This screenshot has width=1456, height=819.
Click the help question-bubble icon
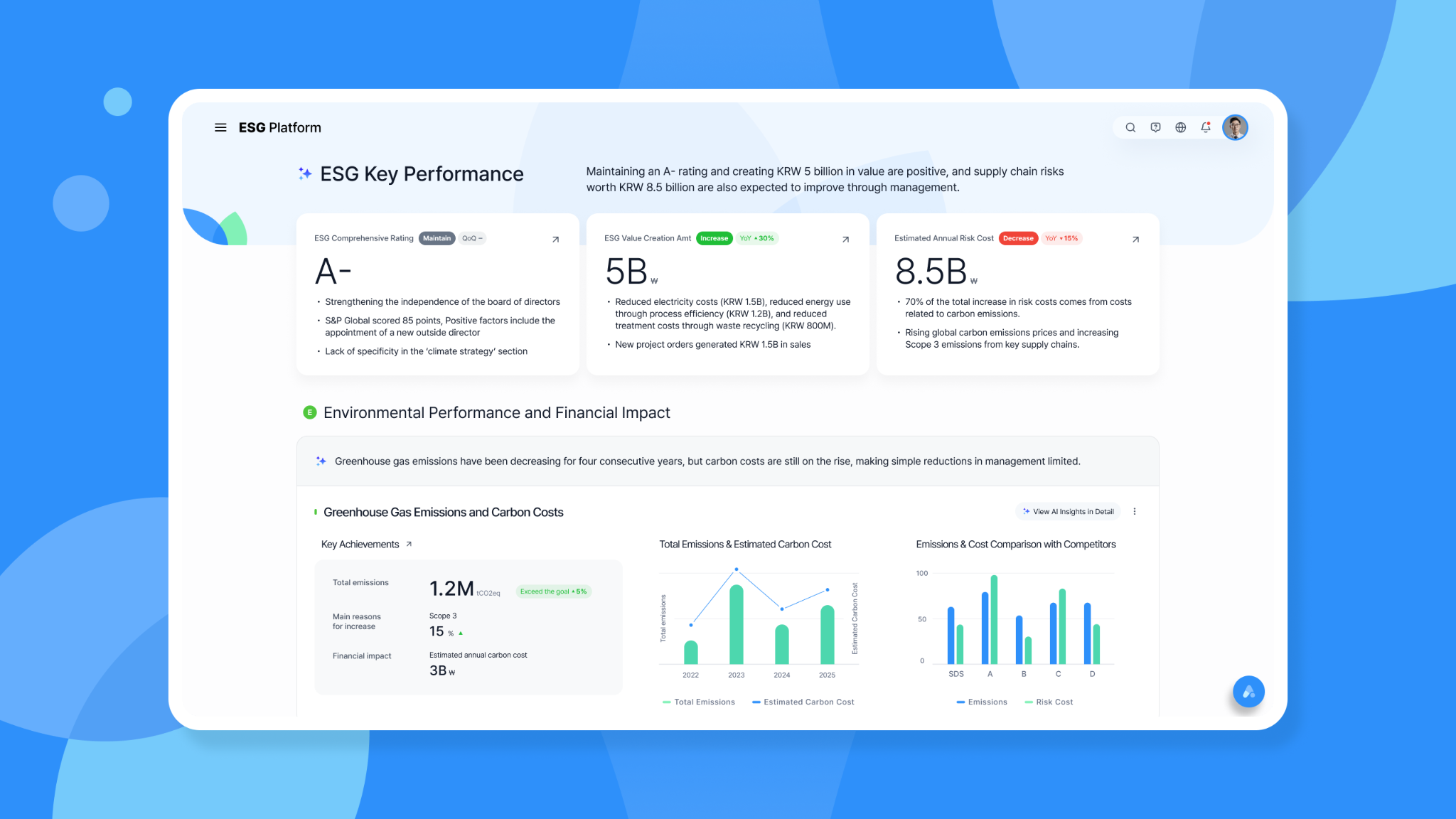pyautogui.click(x=1155, y=127)
